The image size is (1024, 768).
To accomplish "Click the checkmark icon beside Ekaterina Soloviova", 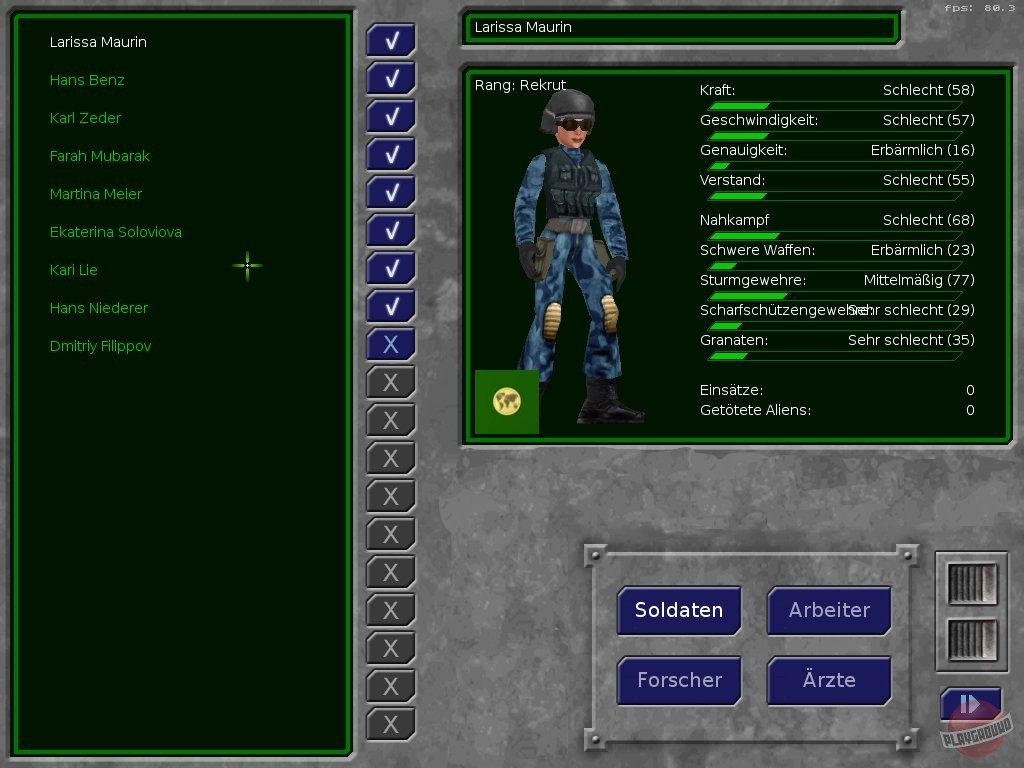I will [391, 231].
